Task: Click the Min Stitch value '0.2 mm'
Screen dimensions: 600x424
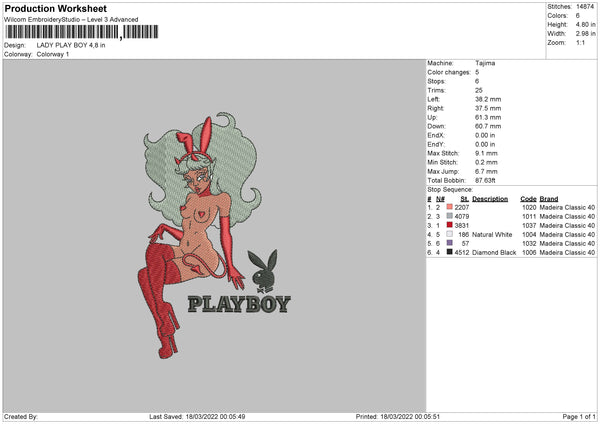Action: [x=486, y=162]
